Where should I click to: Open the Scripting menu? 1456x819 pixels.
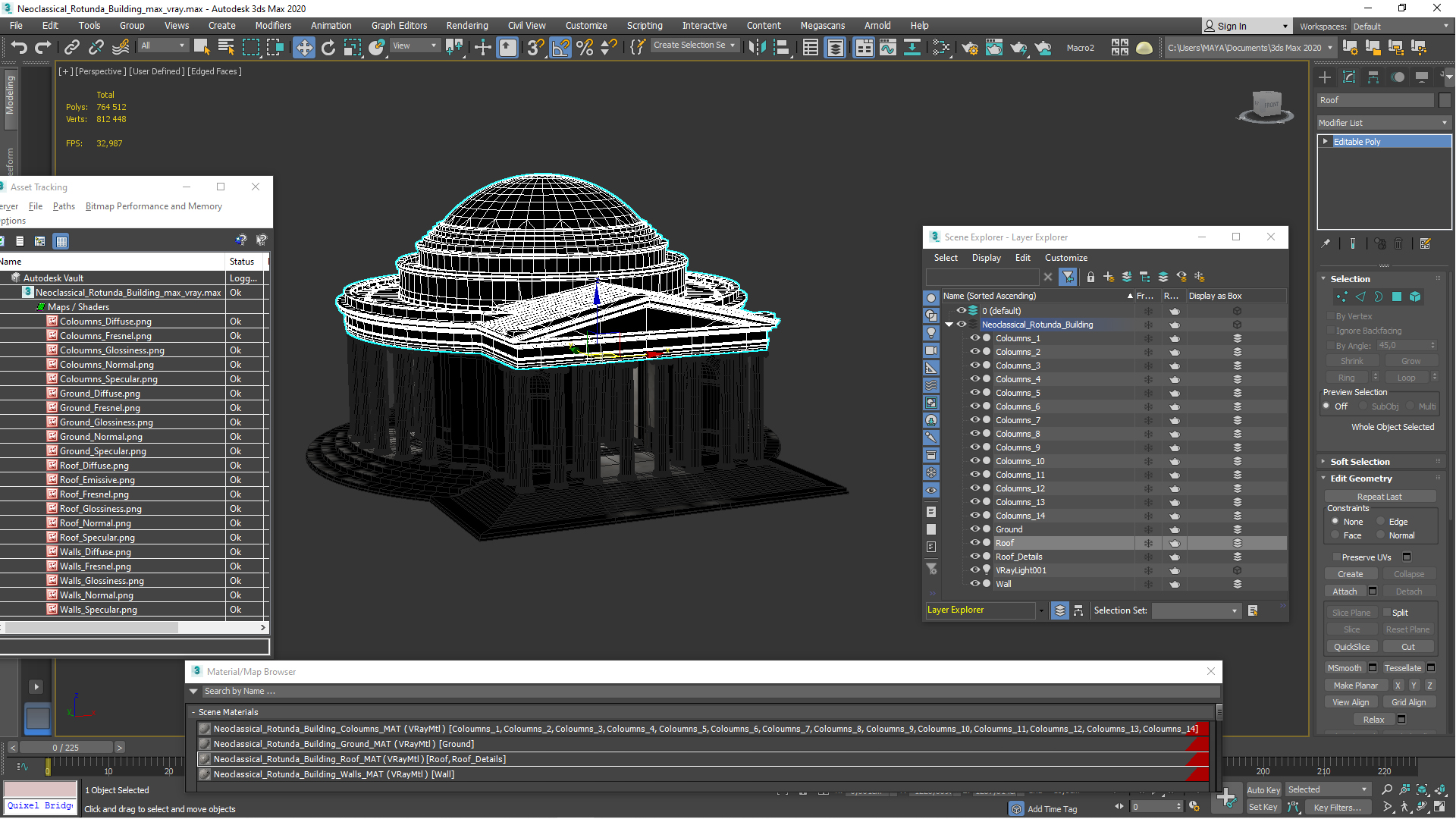tap(645, 26)
